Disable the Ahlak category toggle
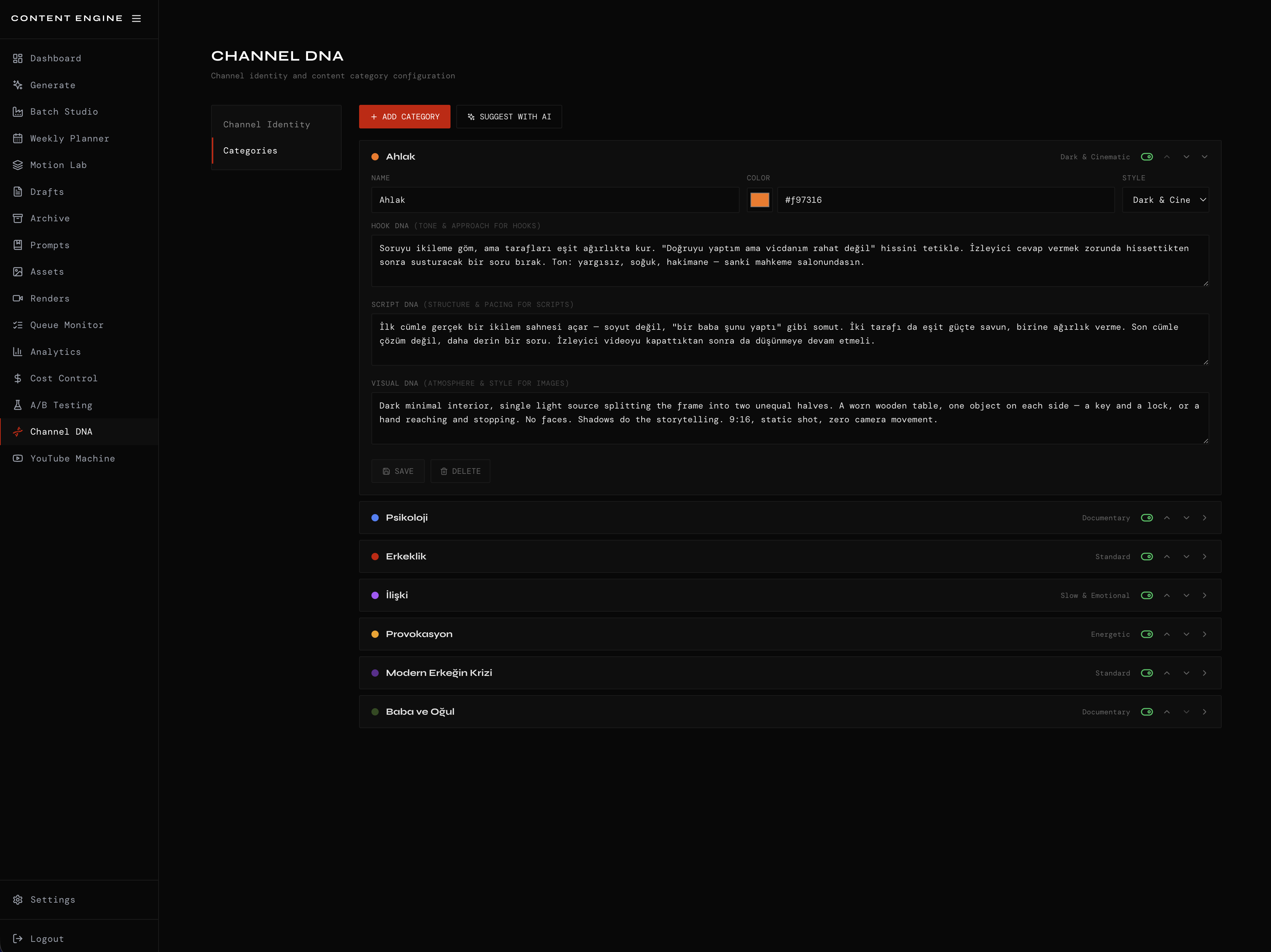This screenshot has width=1271, height=952. (1146, 157)
